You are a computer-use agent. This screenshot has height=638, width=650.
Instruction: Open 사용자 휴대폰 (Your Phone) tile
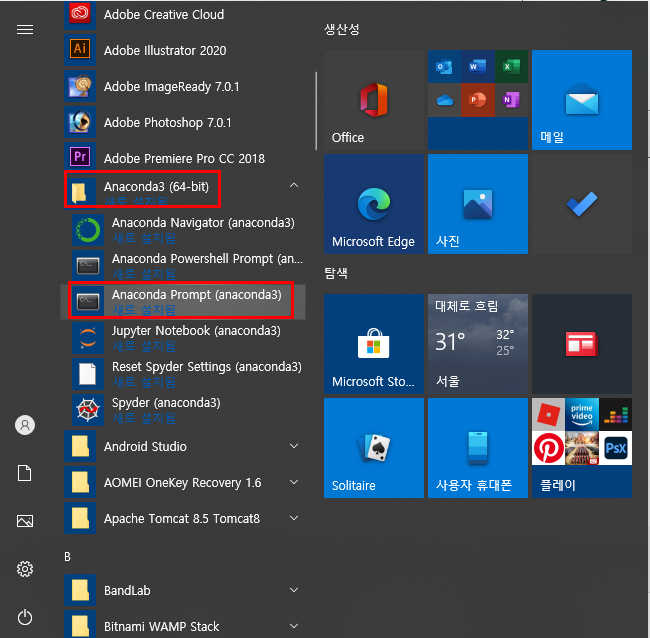pyautogui.click(x=478, y=448)
